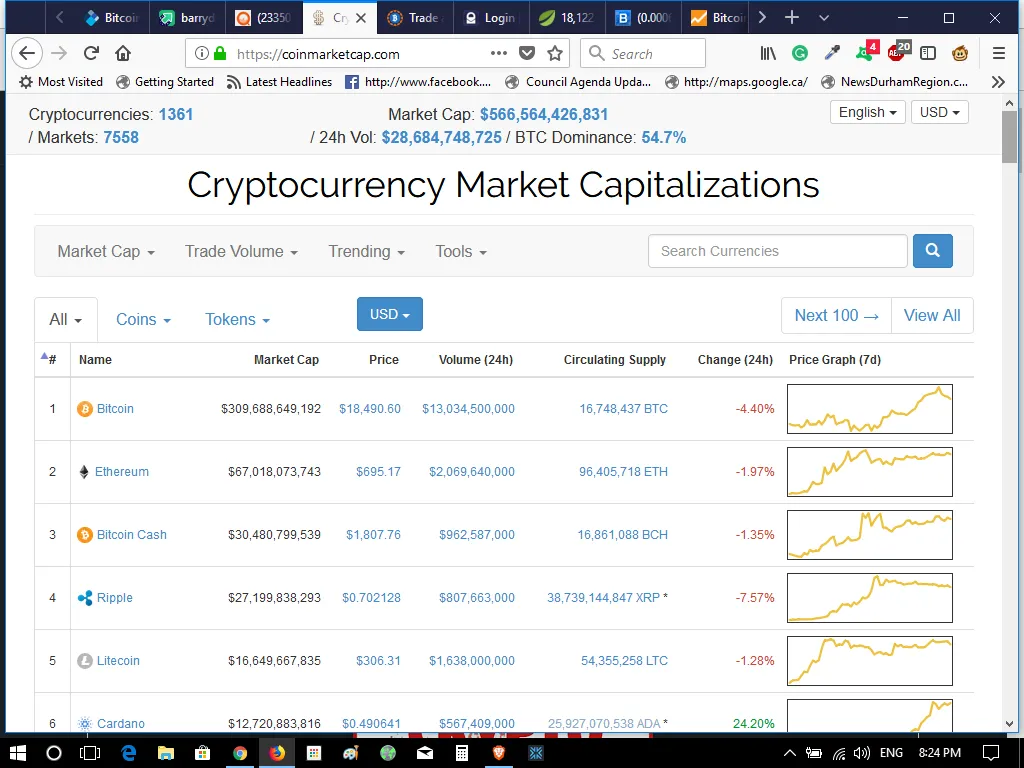This screenshot has height=768, width=1024.
Task: Click the View All button
Action: [x=932, y=315]
